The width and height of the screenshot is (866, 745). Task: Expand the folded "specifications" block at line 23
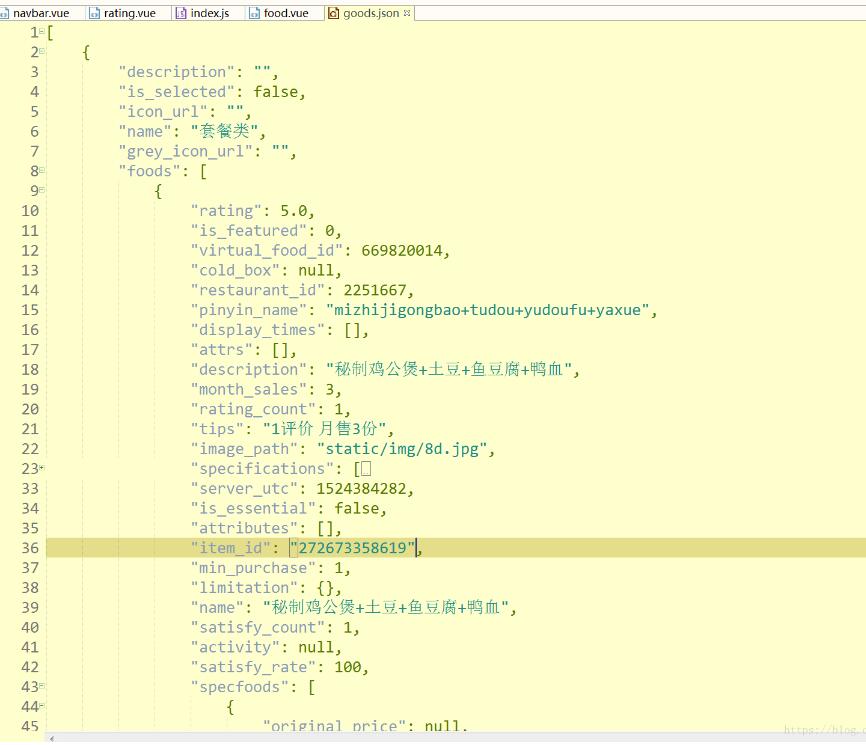click(41, 469)
